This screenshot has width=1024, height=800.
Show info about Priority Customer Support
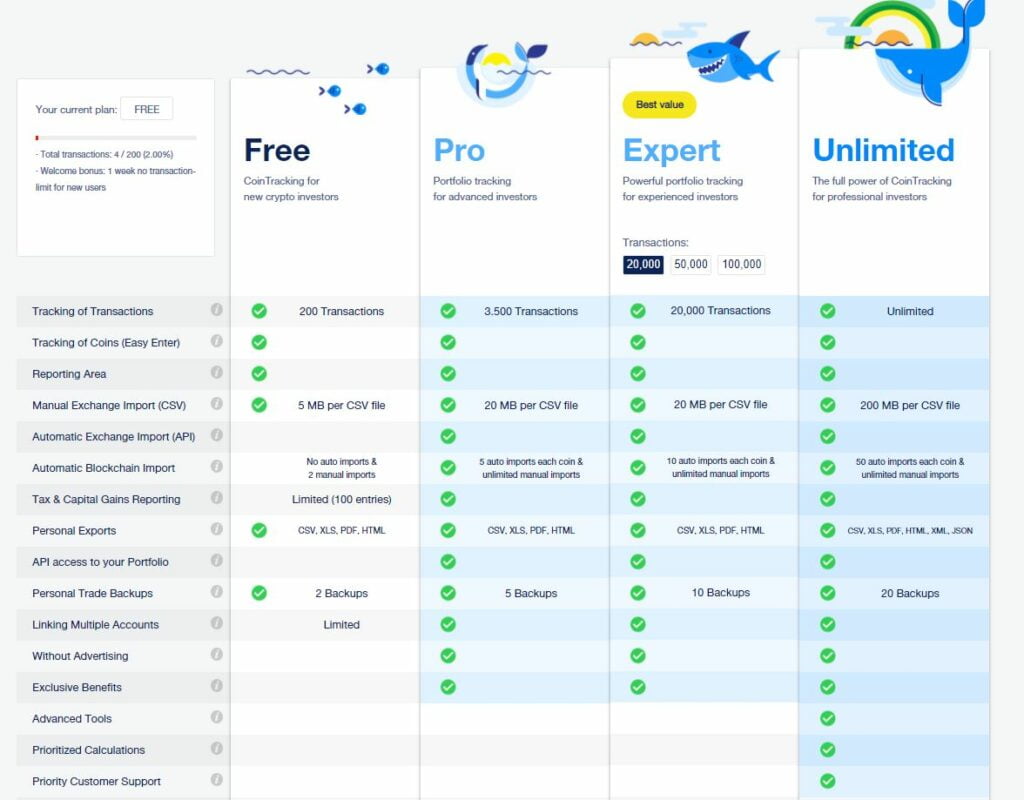click(x=216, y=780)
